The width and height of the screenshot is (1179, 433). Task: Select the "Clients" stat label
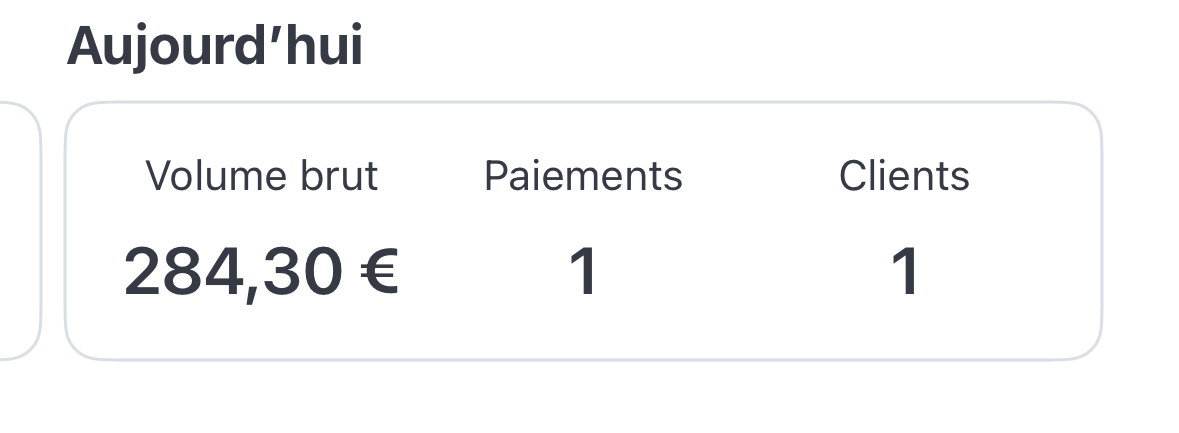pos(904,176)
